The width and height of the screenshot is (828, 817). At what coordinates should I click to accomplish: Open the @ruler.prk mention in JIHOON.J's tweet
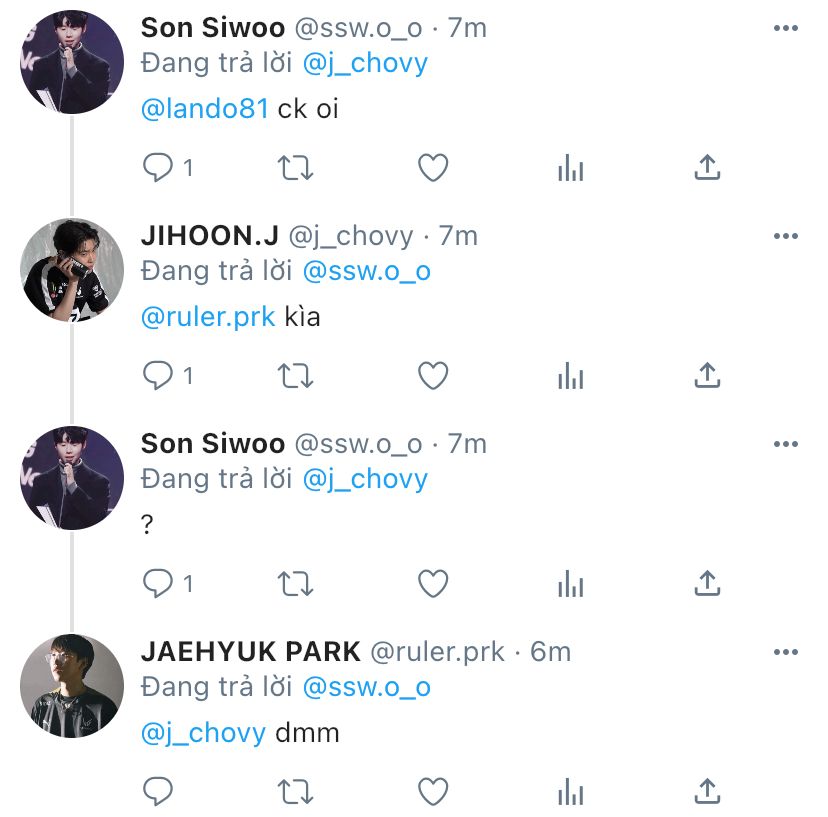tap(208, 317)
